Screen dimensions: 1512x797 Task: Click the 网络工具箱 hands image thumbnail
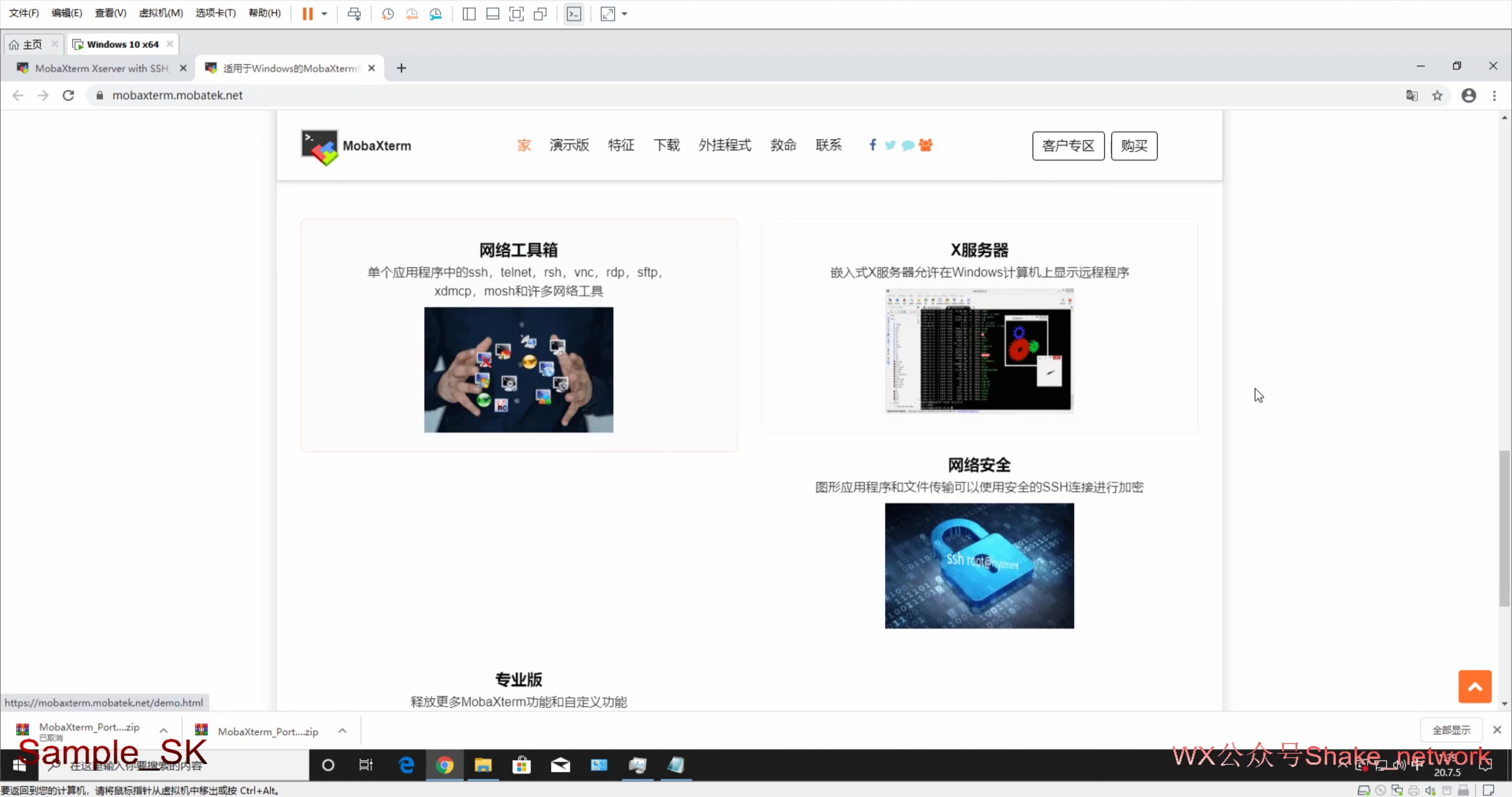519,370
